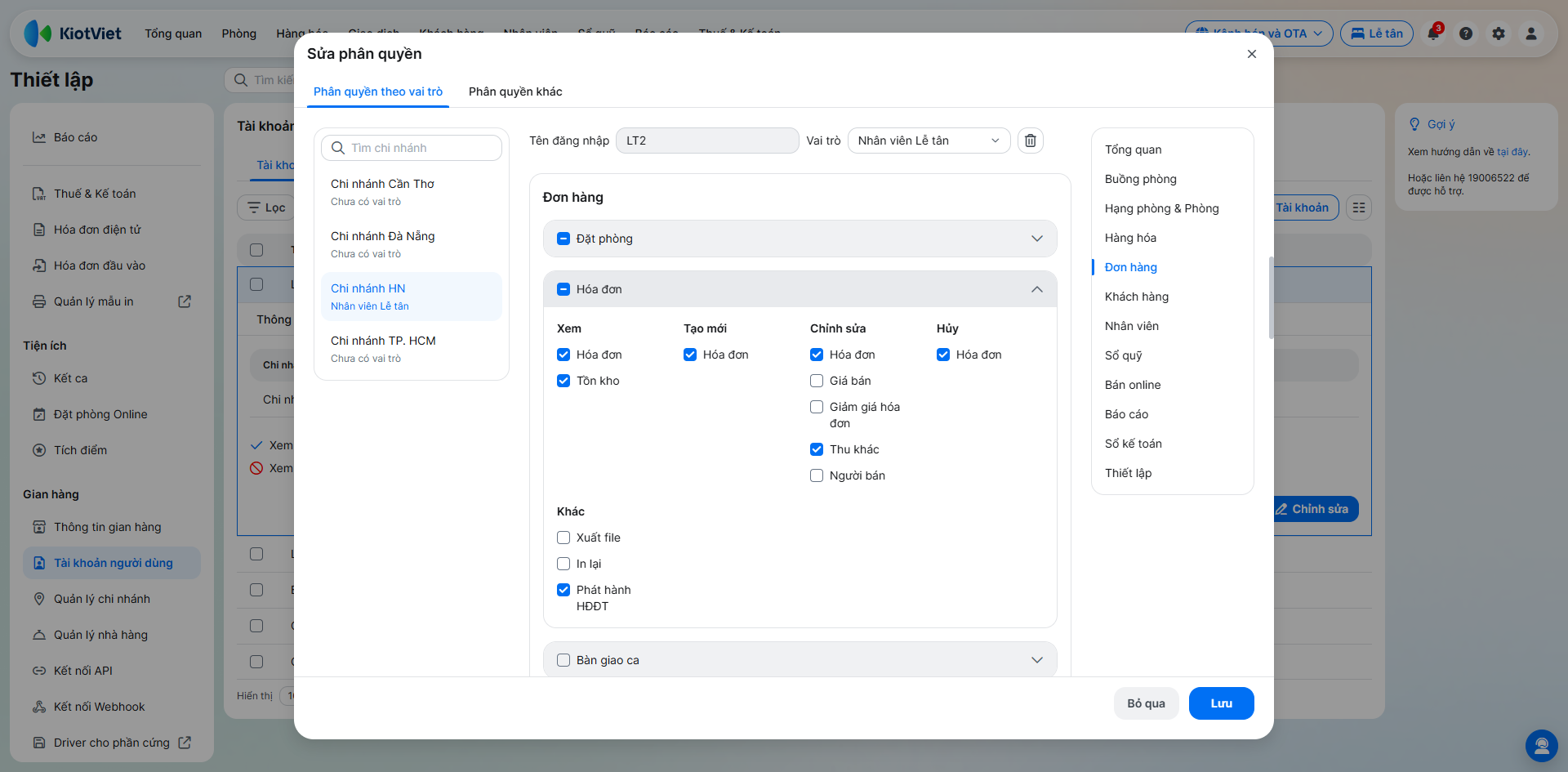Viewport: 1568px width, 772px height.
Task: Enable the Giá bán edit permission
Action: (817, 381)
